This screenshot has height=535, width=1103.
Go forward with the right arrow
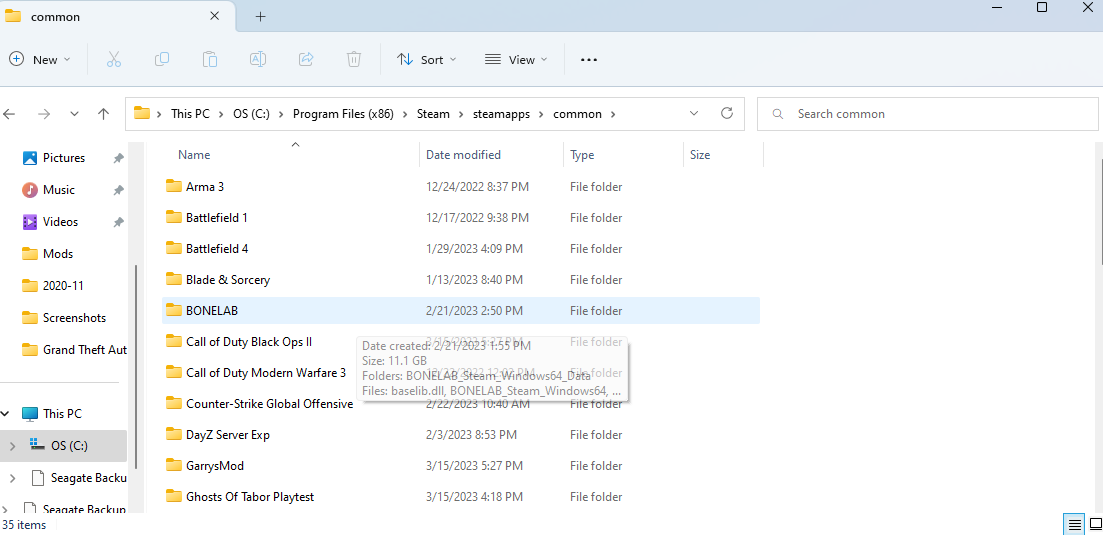(x=44, y=114)
